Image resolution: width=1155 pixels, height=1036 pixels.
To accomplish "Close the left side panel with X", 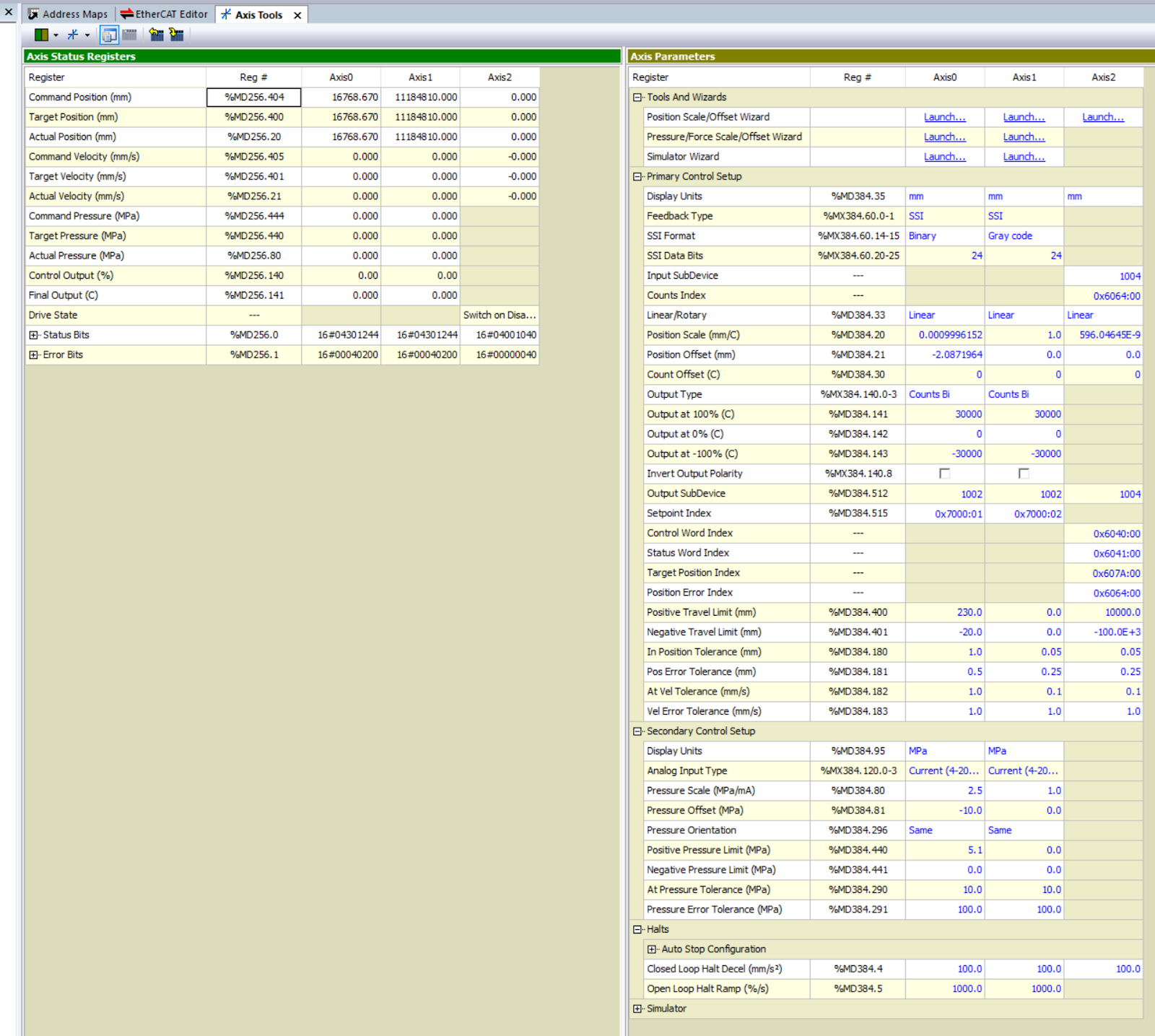I will tap(9, 12).
